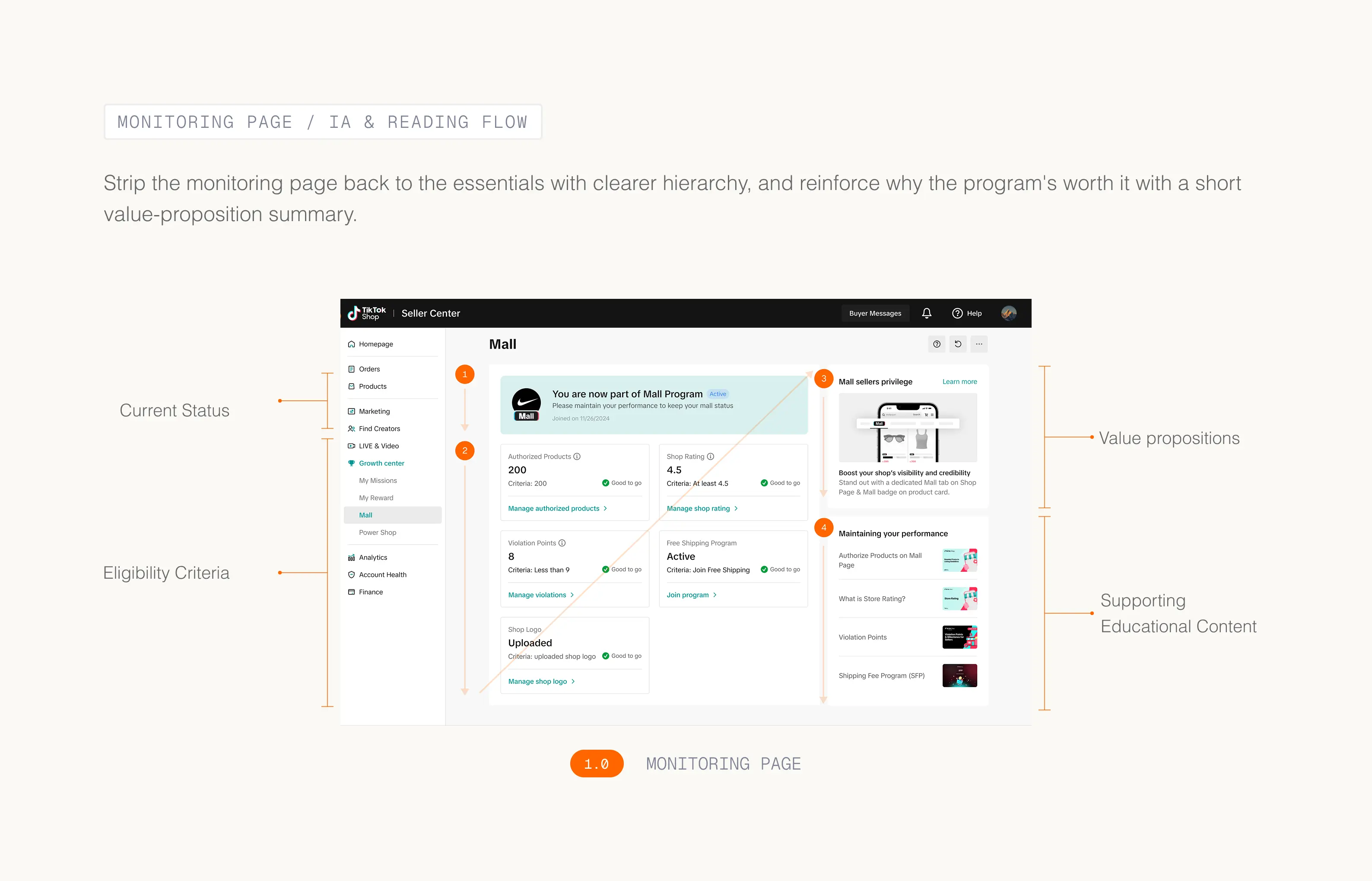Click Good to go in Shop Logo card

pyautogui.click(x=621, y=656)
